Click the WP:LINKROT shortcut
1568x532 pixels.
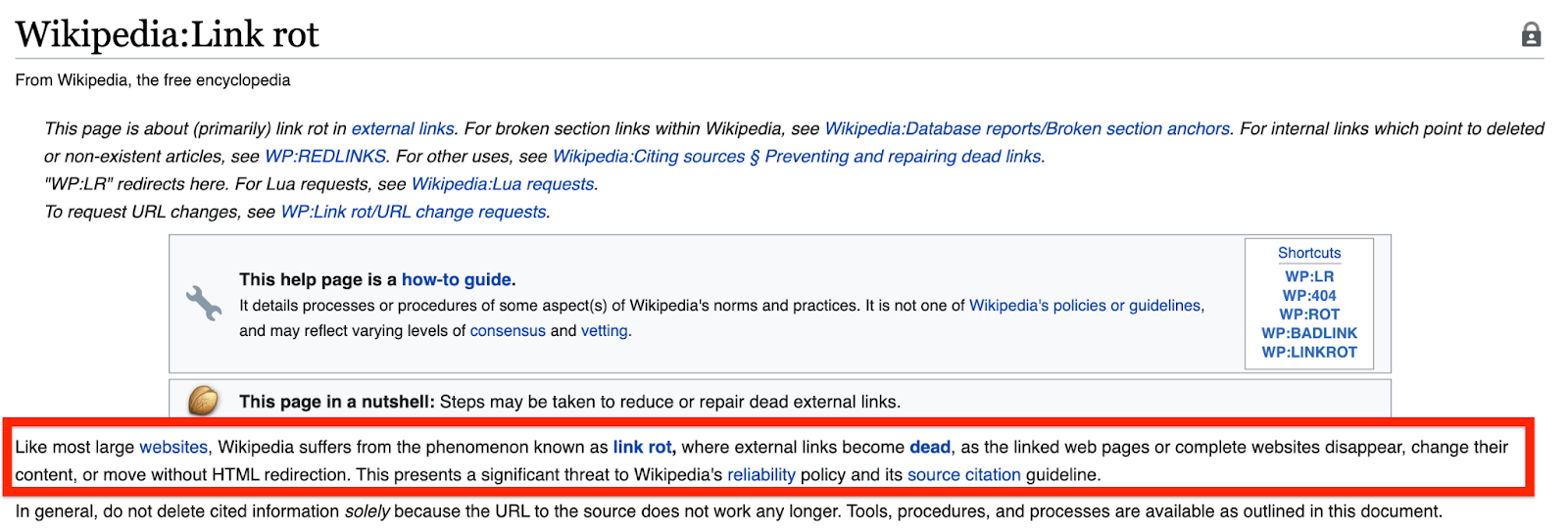1309,352
